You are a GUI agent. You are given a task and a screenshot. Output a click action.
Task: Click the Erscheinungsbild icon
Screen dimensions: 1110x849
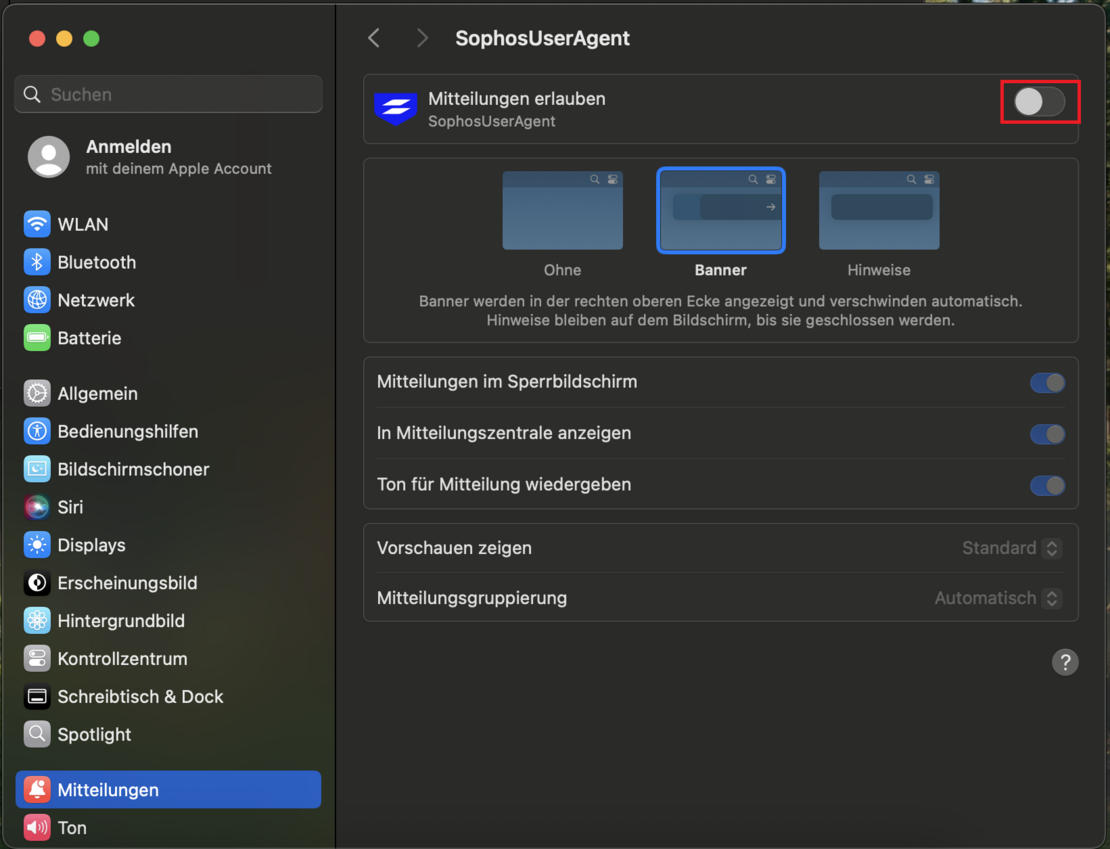tap(37, 583)
